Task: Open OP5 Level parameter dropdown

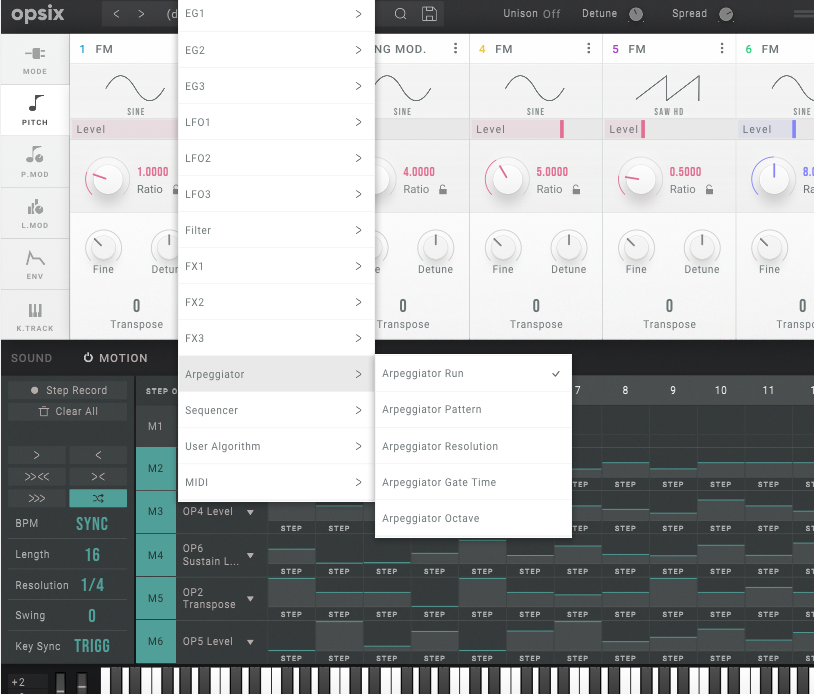Action: pos(250,642)
